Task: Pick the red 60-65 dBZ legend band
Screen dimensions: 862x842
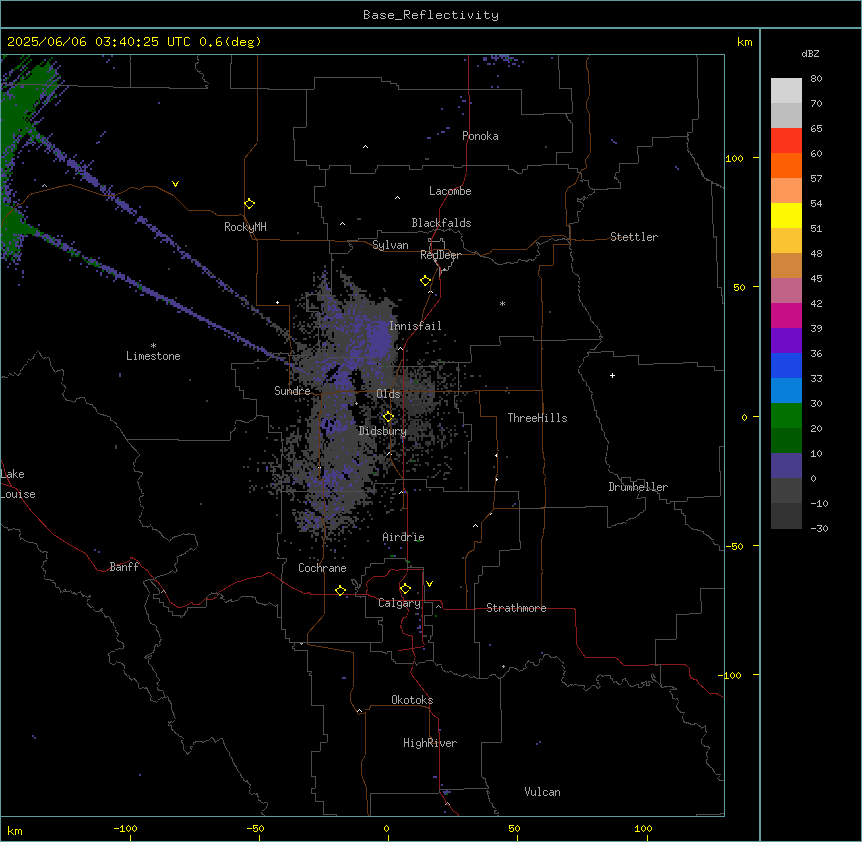Action: pyautogui.click(x=786, y=141)
